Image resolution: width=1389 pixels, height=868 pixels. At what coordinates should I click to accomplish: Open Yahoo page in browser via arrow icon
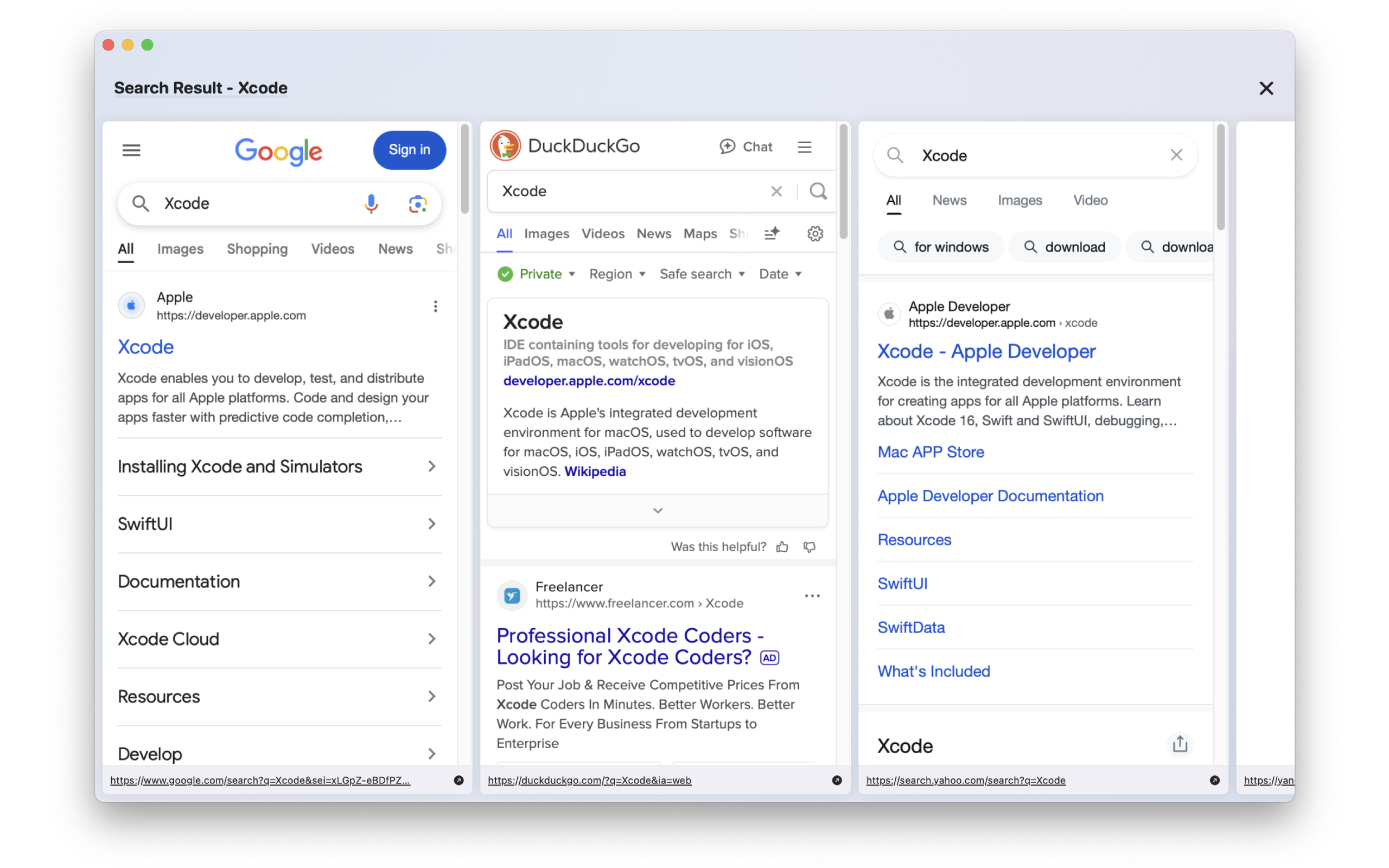tap(1214, 780)
